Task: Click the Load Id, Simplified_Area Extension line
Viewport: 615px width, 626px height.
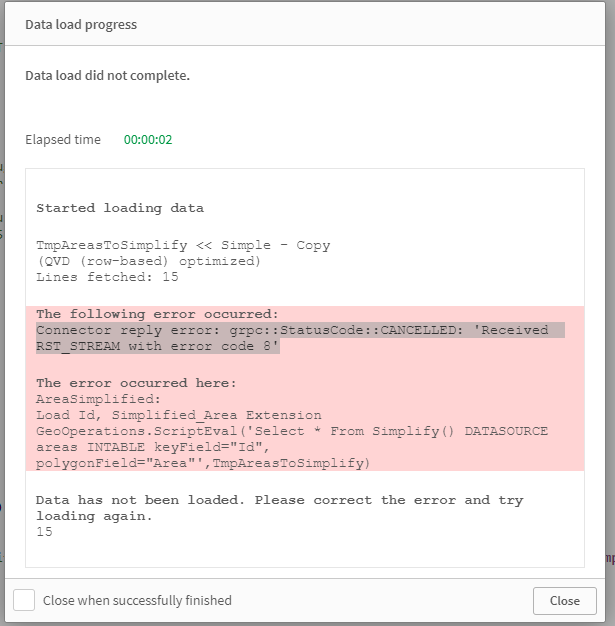Action: pyautogui.click(x=179, y=415)
